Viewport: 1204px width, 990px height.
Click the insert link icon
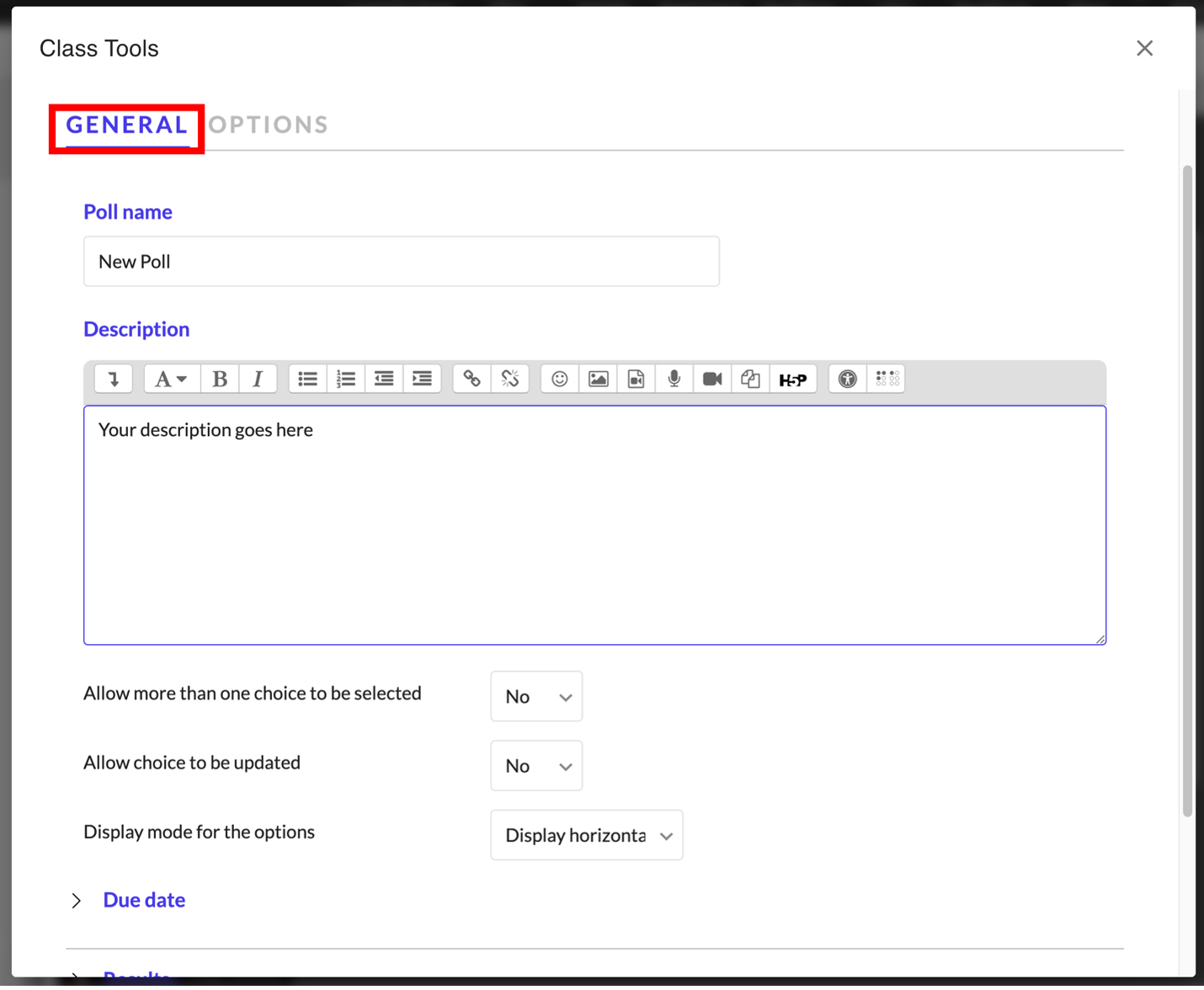(x=471, y=379)
